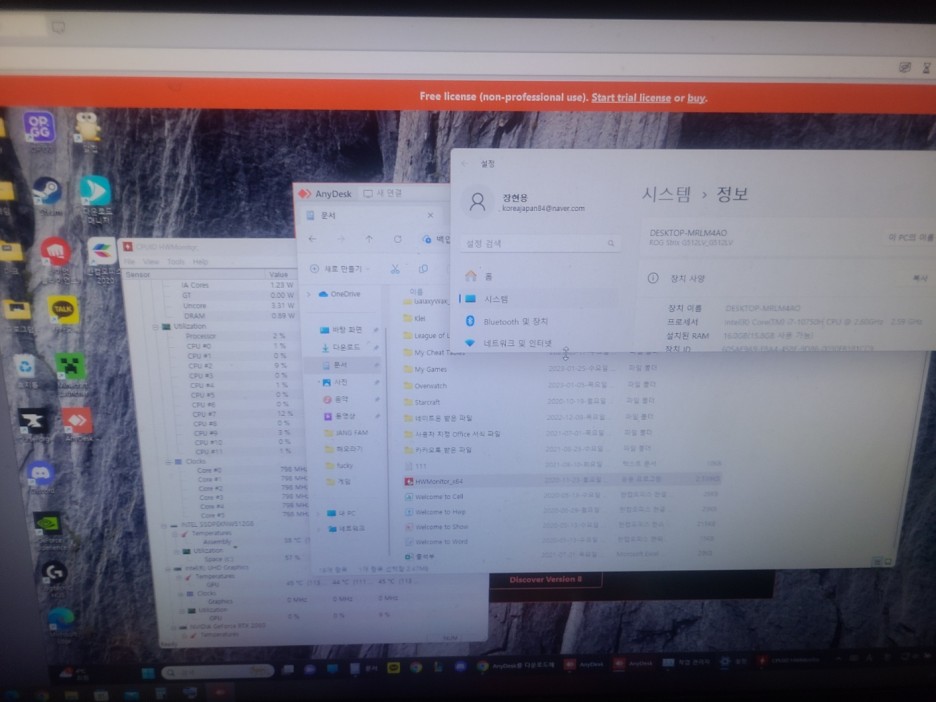The height and width of the screenshot is (702, 936).
Task: Select 사진 in File Explorer sidebar
Action: pos(342,382)
